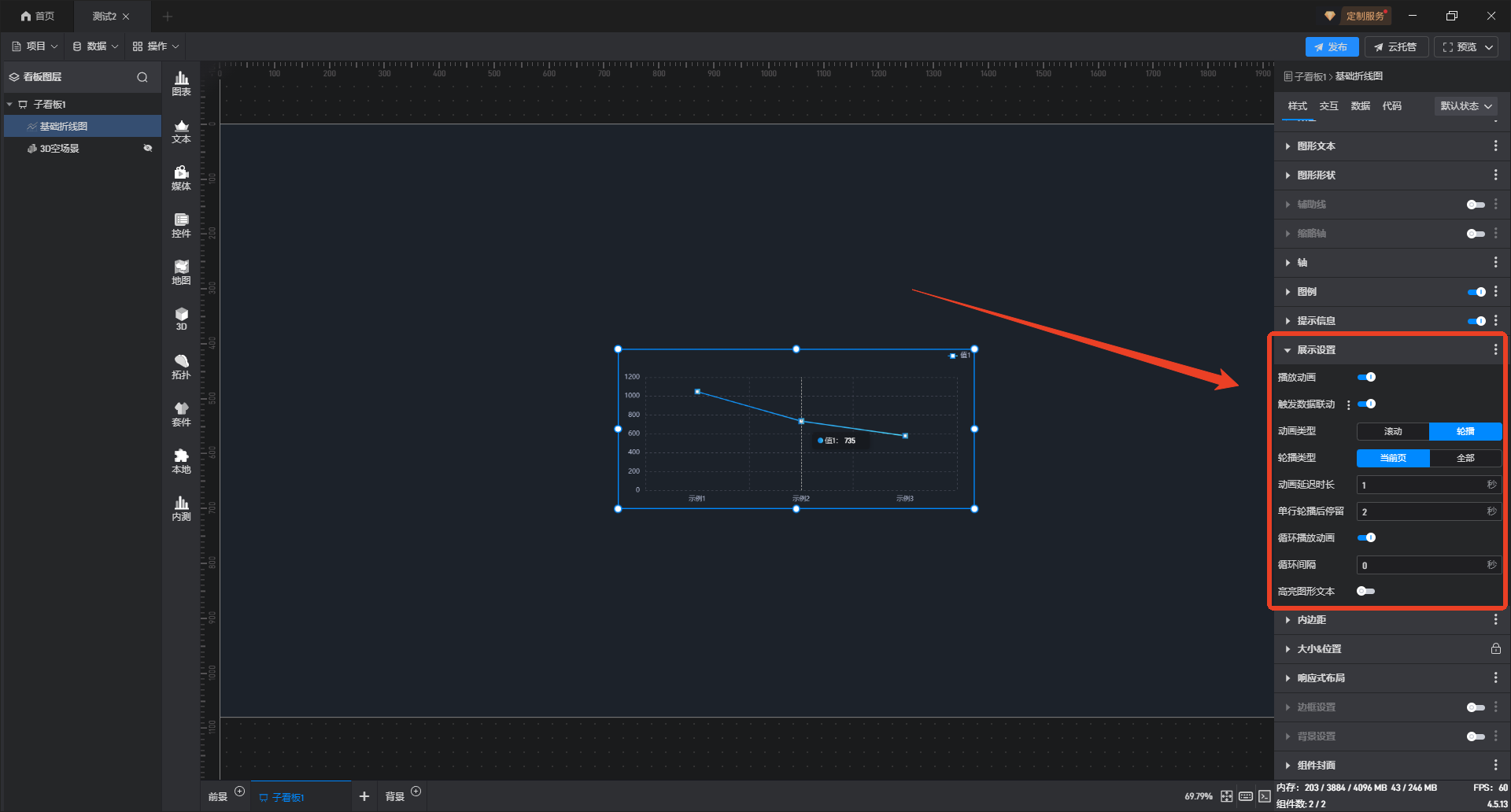Screen dimensions: 1511x812
Task: Toggle the 播放动画 switch
Action: tap(1367, 378)
